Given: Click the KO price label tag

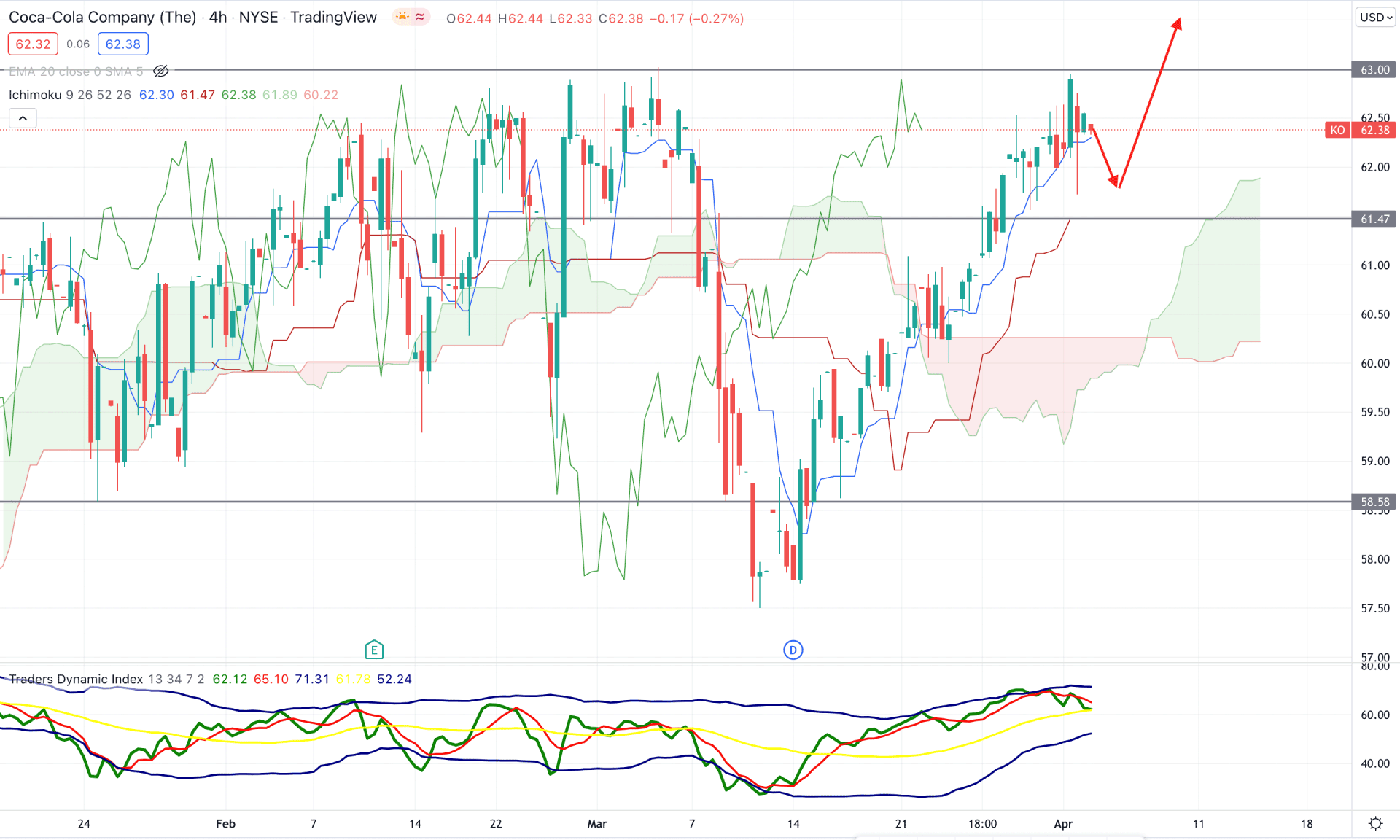Looking at the screenshot, I should [1337, 130].
